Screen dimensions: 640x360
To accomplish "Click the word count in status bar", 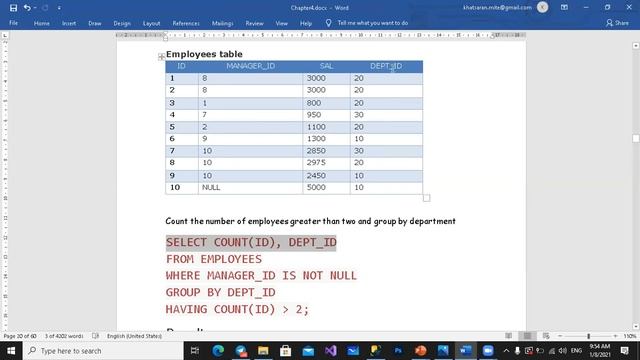I will [x=64, y=336].
